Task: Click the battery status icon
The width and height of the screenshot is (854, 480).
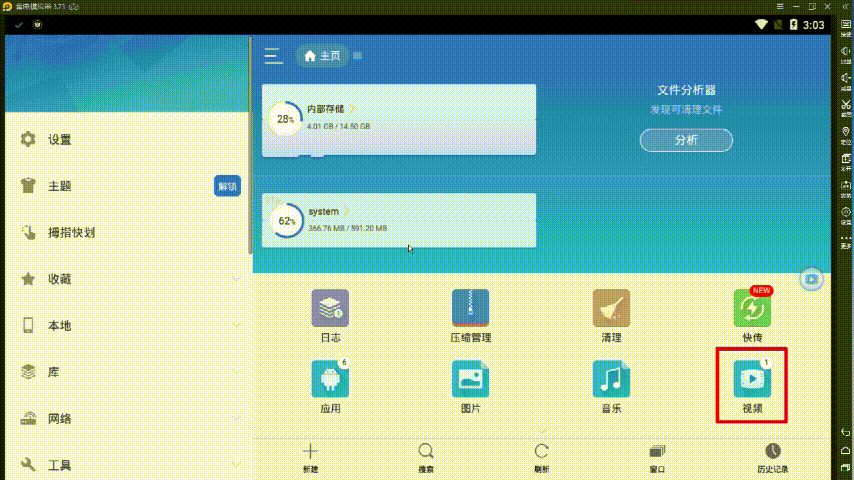Action: pos(794,25)
